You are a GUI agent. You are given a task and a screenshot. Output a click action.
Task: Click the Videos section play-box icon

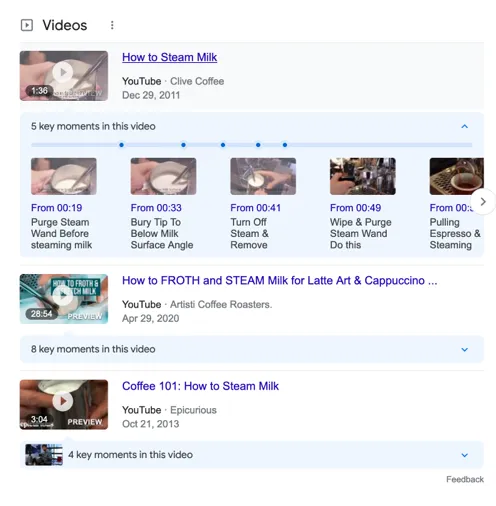coord(27,25)
